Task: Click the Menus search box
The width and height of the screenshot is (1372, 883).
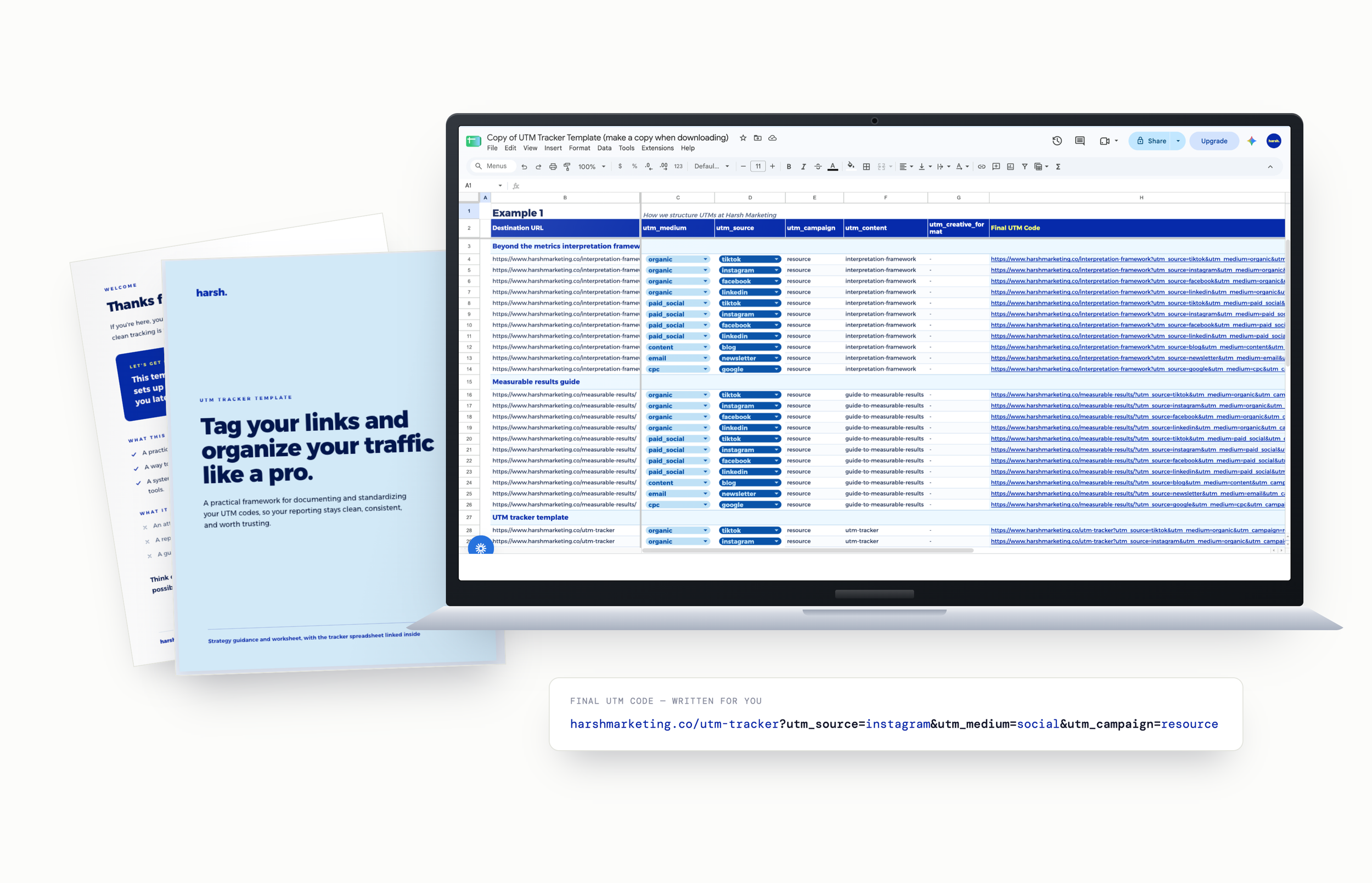Action: (x=492, y=166)
